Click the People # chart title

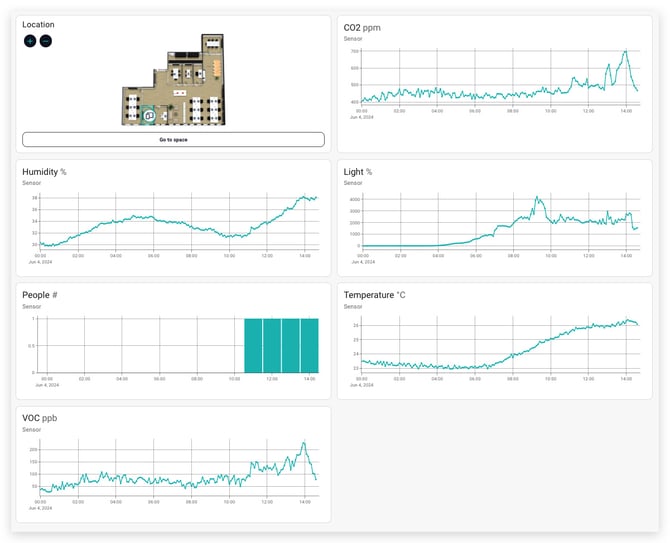click(40, 295)
